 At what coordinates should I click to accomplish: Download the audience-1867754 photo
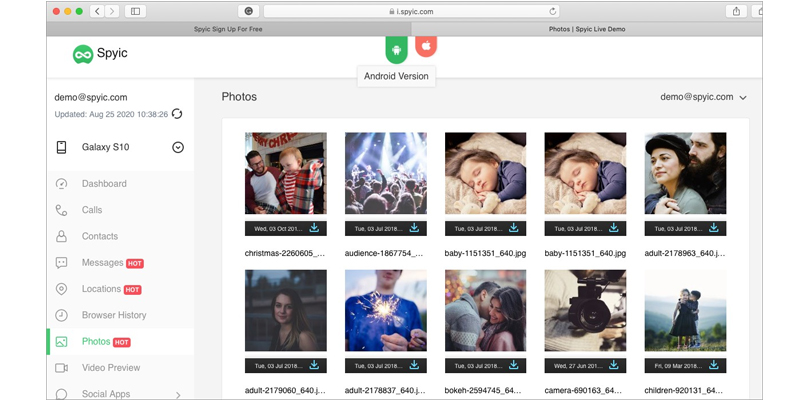coord(414,228)
